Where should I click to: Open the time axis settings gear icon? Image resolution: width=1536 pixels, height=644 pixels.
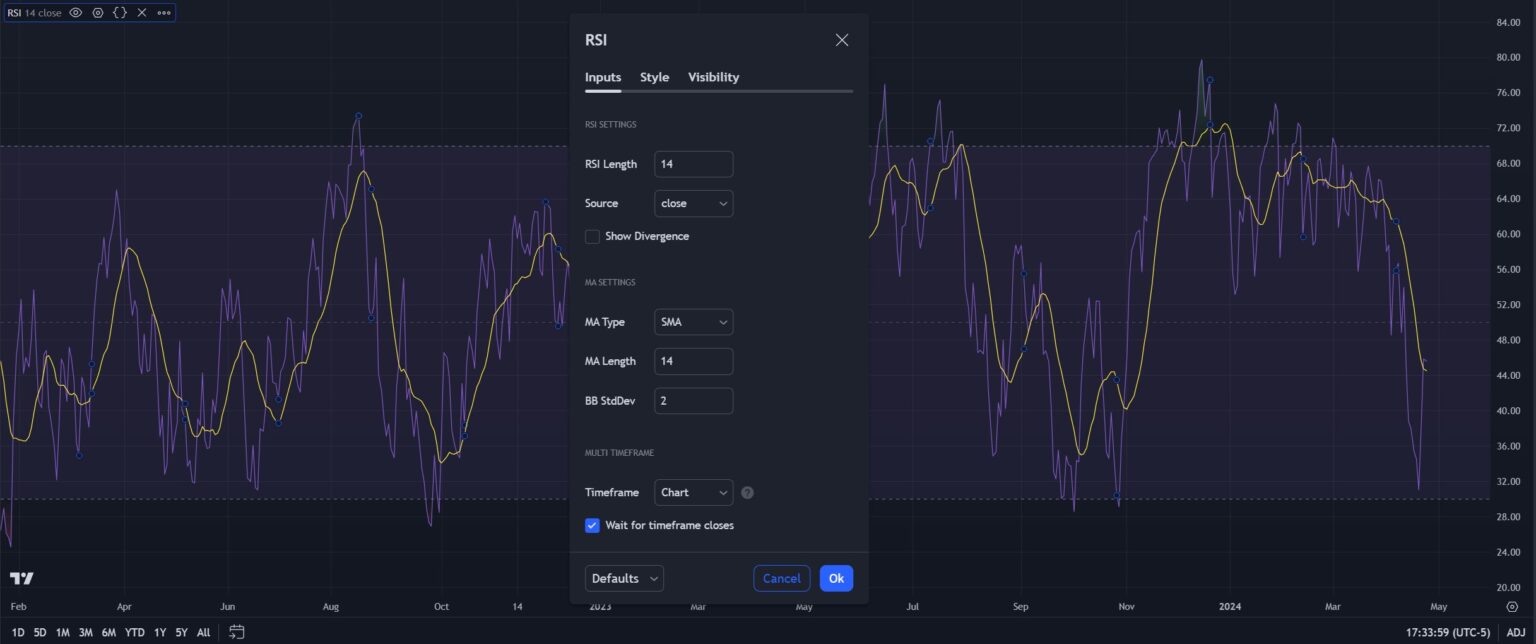(1511, 606)
